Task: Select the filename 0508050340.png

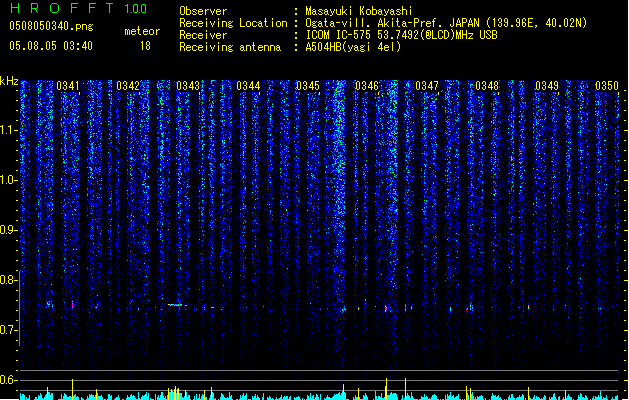Action: click(51, 26)
